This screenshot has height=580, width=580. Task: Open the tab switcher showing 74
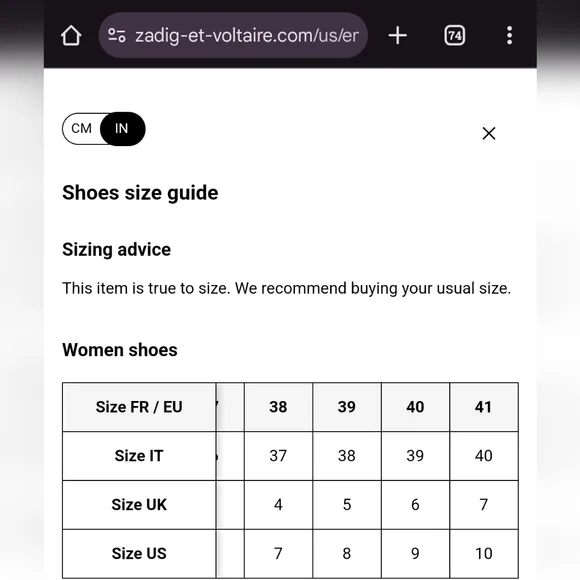[x=455, y=36]
